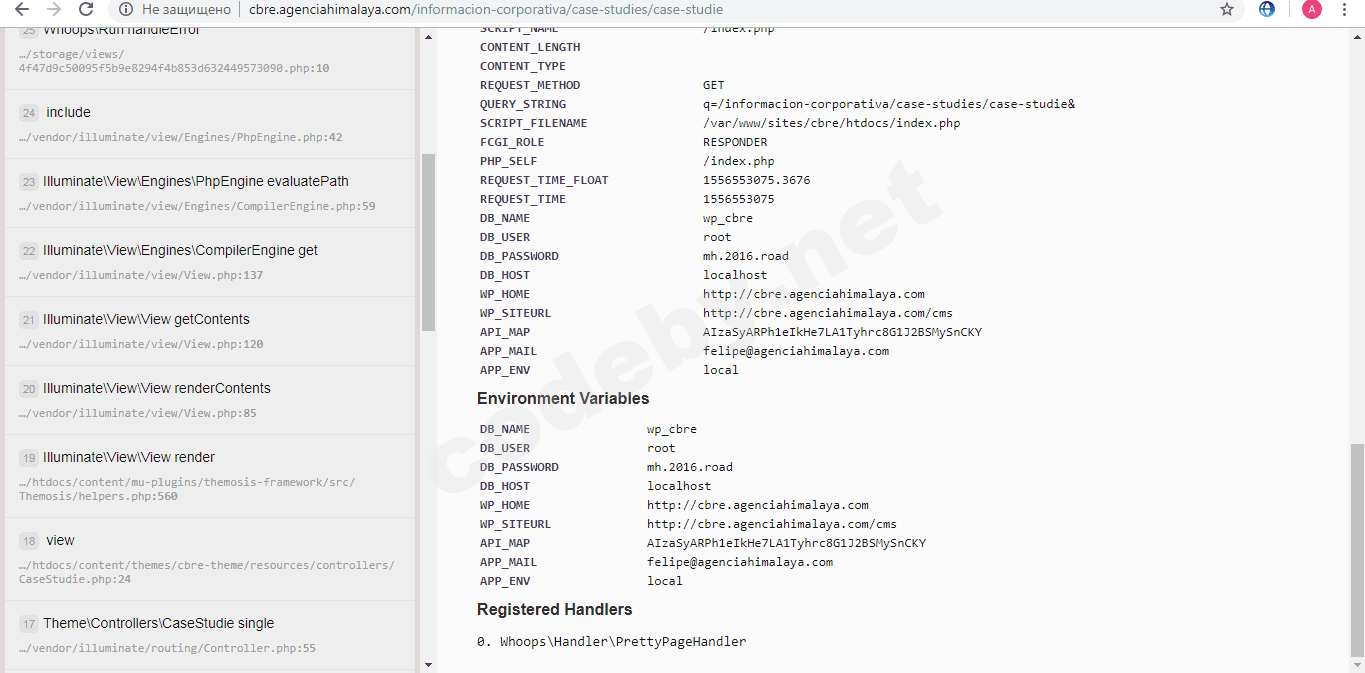Select frame 22 CompilerEngine get
The image size is (1365, 673).
pos(210,262)
